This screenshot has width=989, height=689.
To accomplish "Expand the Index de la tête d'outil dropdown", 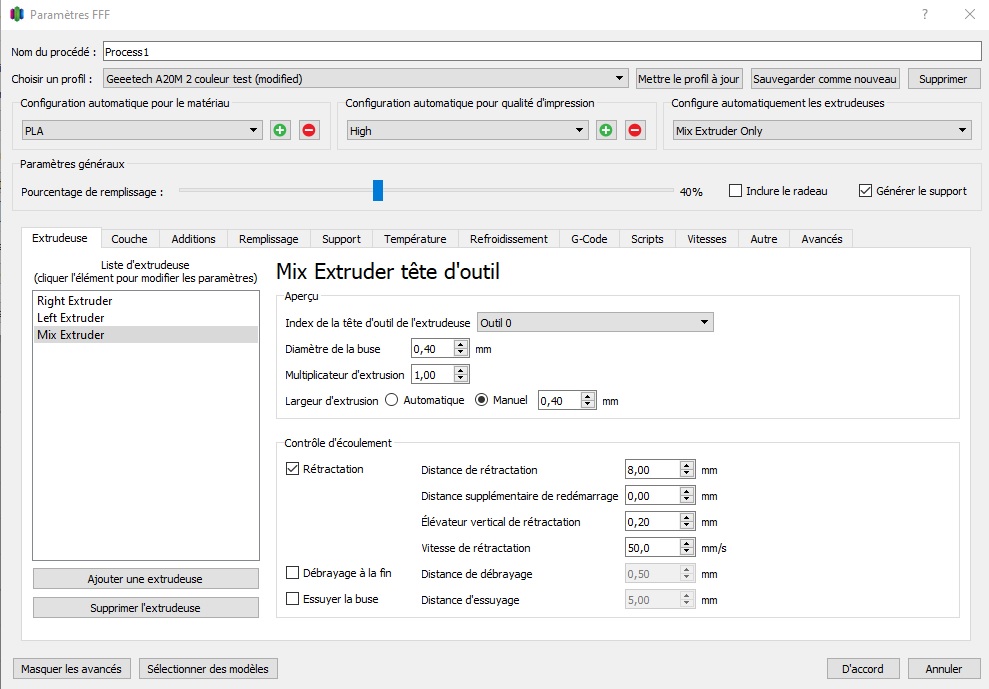I will [595, 322].
